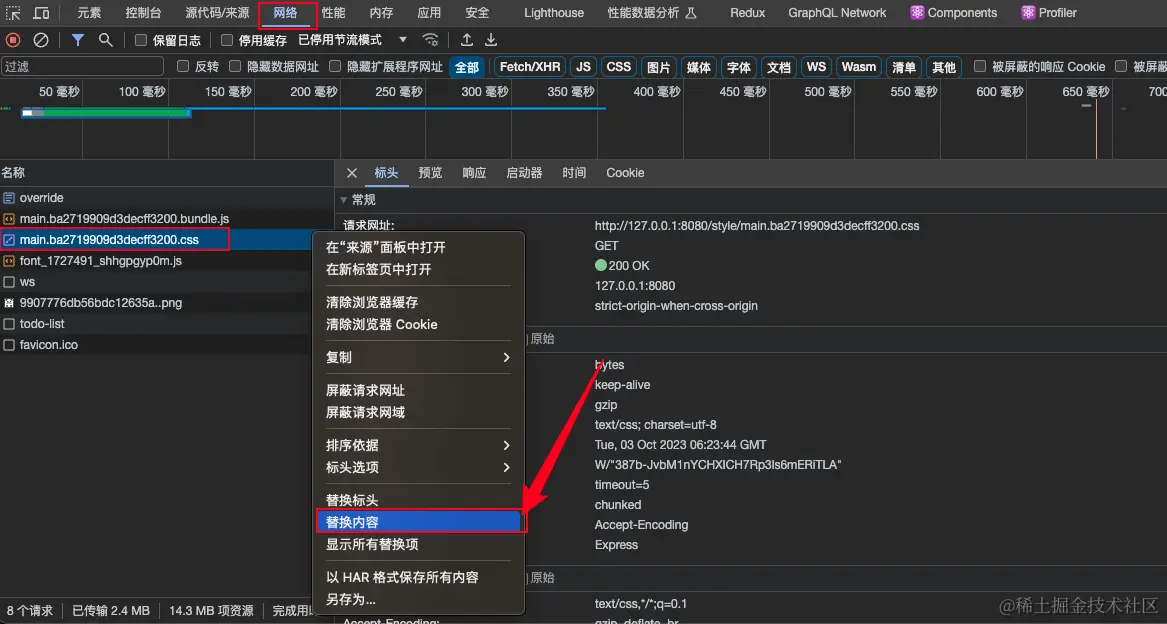Clear the network log
This screenshot has width=1167, height=624.
(x=41, y=39)
